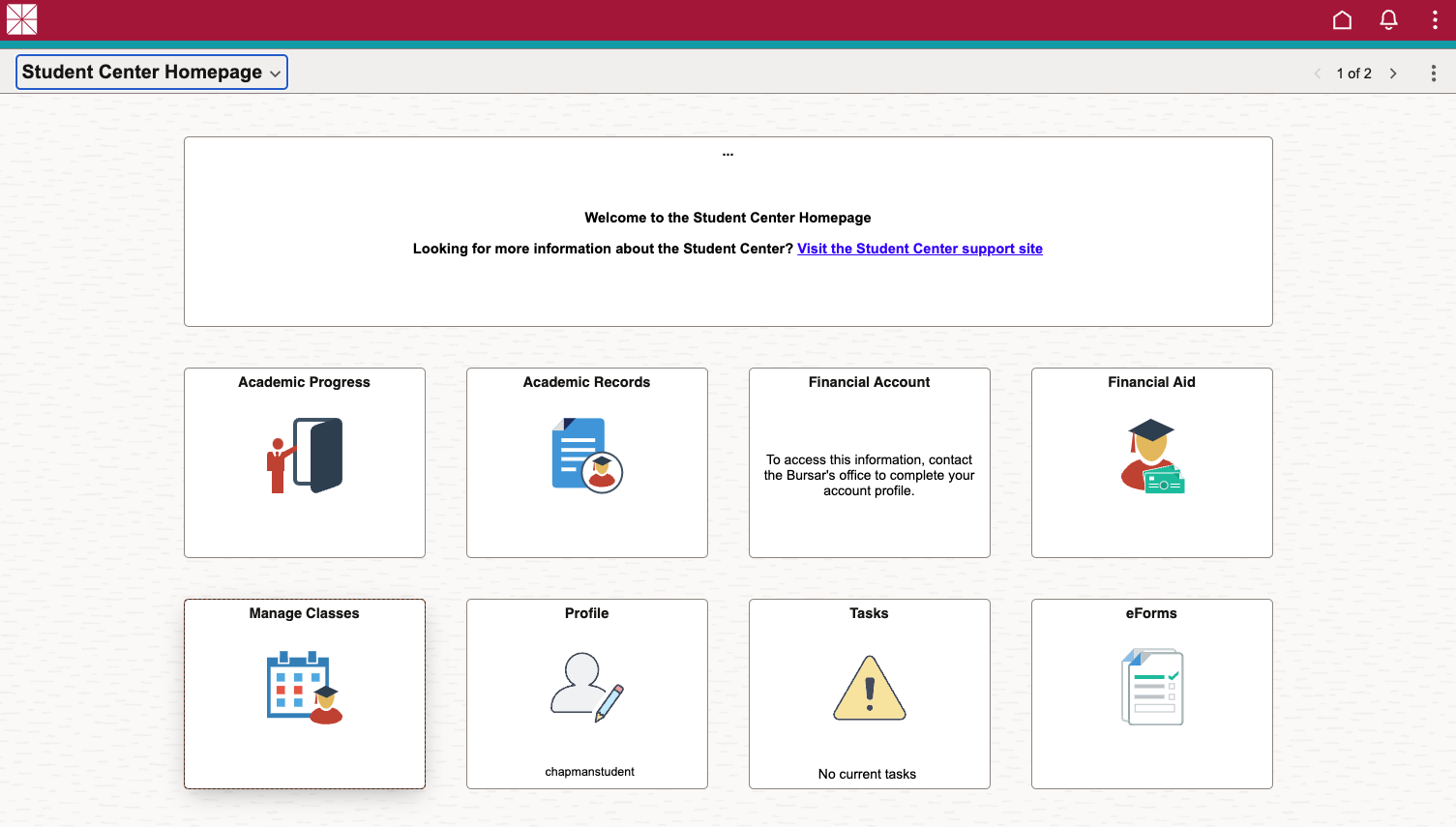1456x827 pixels.
Task: Click the 'No current tasks' status text
Action: point(867,774)
